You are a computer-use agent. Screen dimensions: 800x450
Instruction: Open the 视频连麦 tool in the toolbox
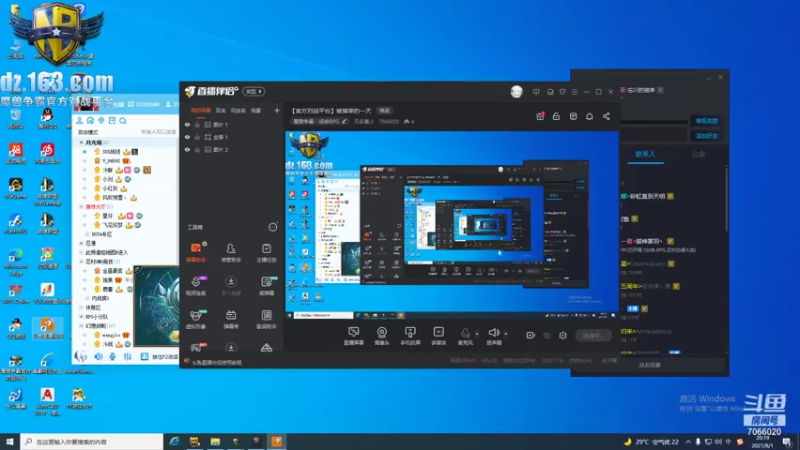pos(196,286)
